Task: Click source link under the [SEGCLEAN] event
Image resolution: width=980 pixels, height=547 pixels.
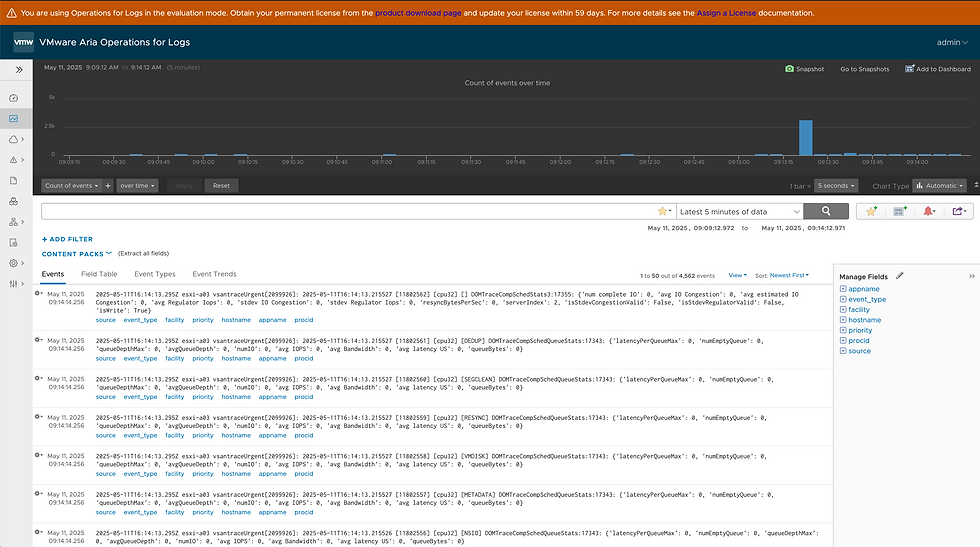Action: click(106, 396)
